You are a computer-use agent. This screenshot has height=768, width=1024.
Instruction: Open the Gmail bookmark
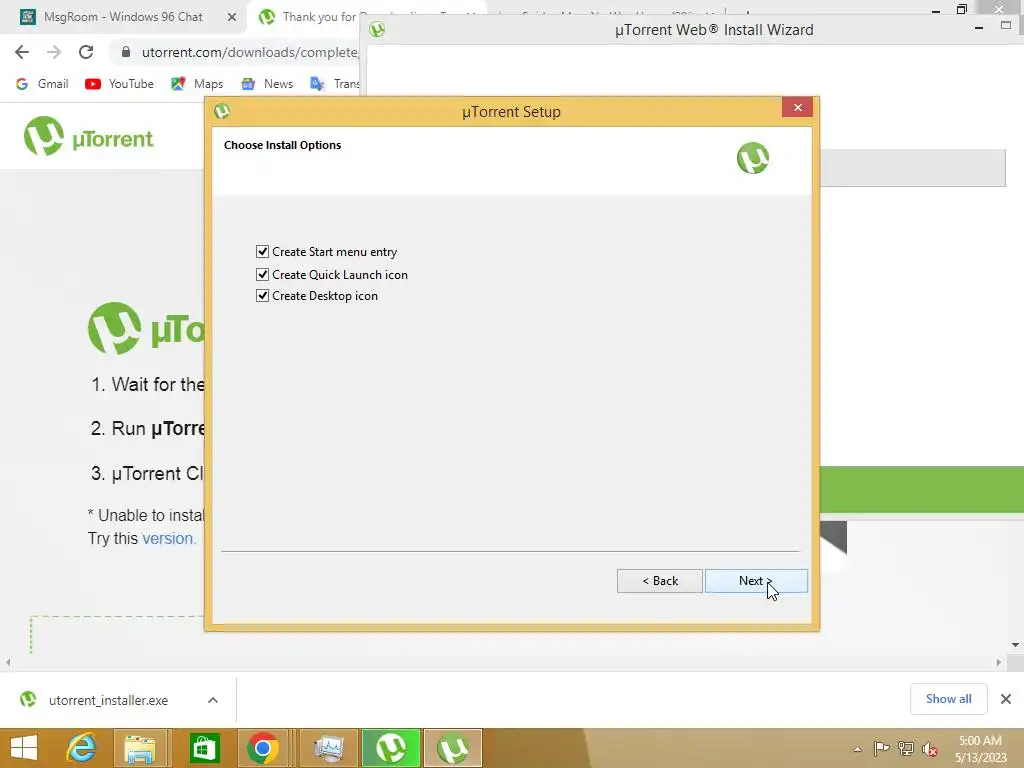(42, 84)
